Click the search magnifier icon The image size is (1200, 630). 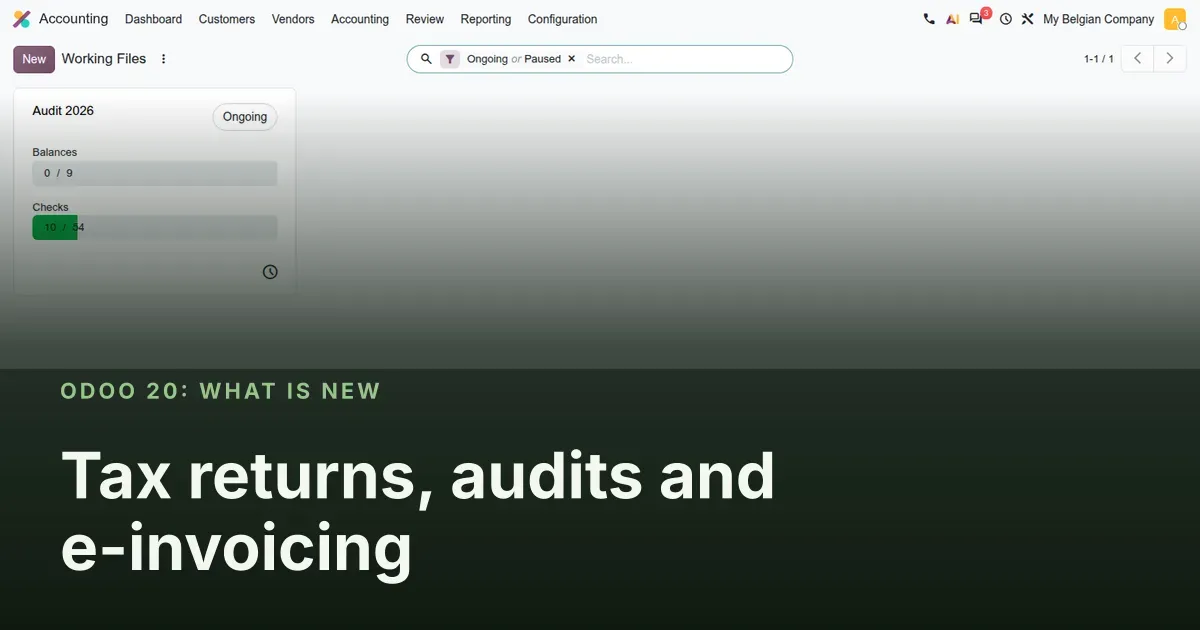pyautogui.click(x=426, y=59)
